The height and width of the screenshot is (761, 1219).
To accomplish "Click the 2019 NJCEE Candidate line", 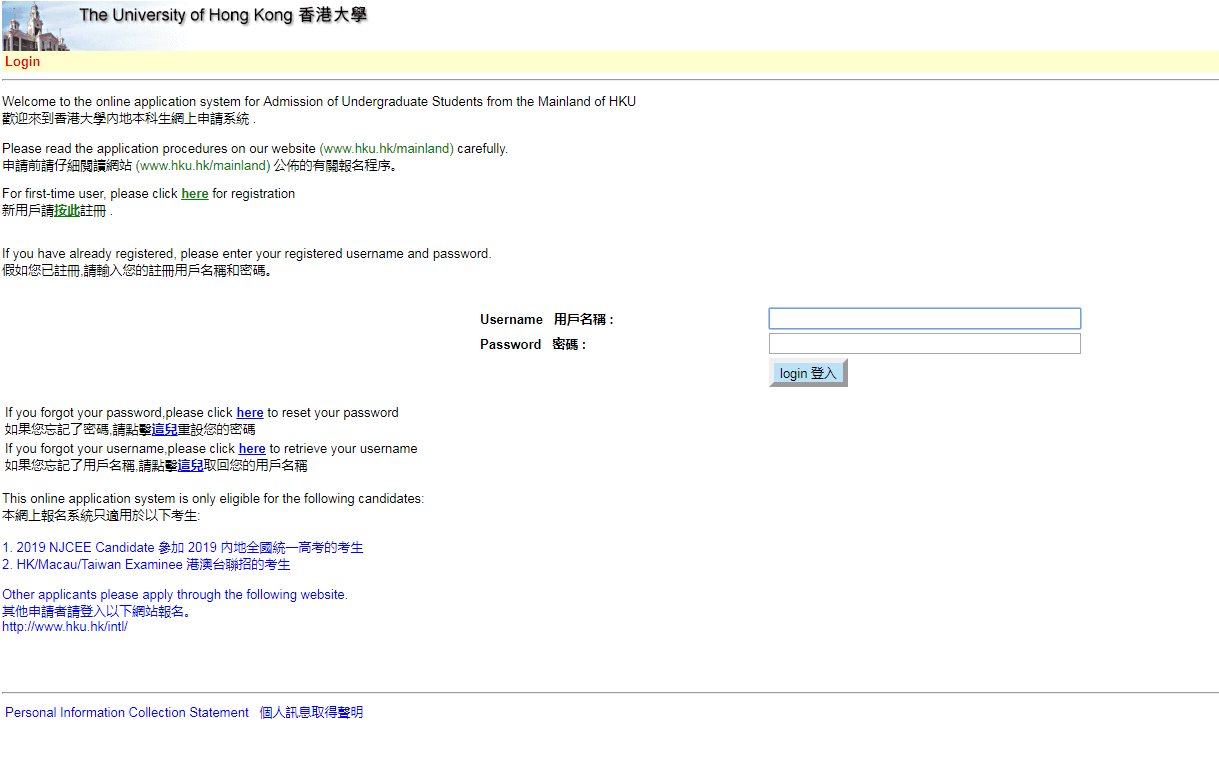I will [x=183, y=548].
